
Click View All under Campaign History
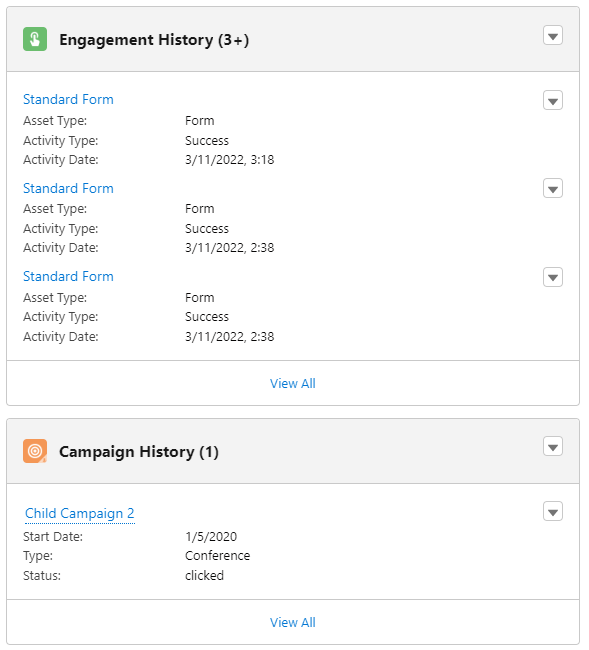293,622
